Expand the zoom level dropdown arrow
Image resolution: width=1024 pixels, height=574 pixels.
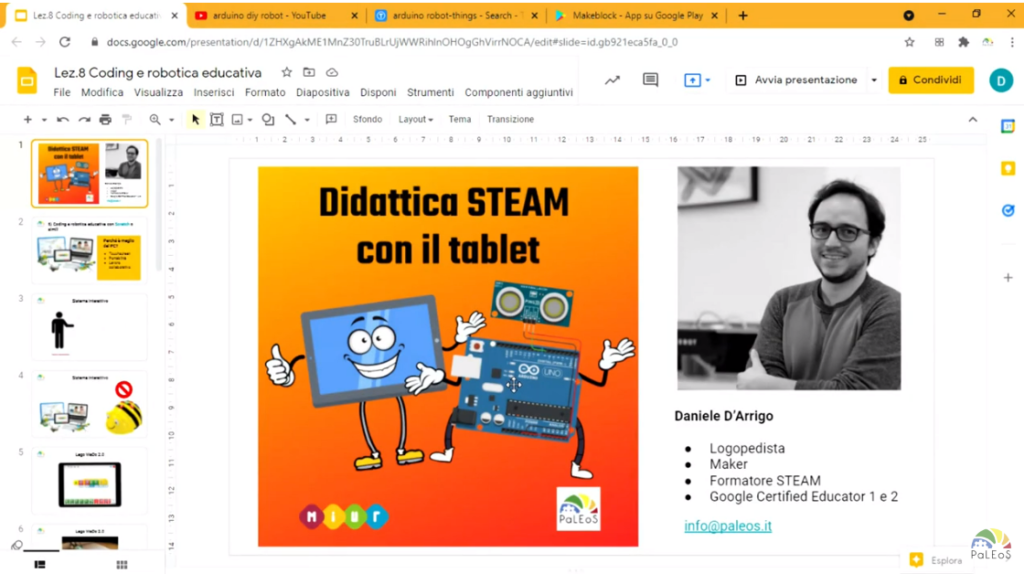(172, 120)
